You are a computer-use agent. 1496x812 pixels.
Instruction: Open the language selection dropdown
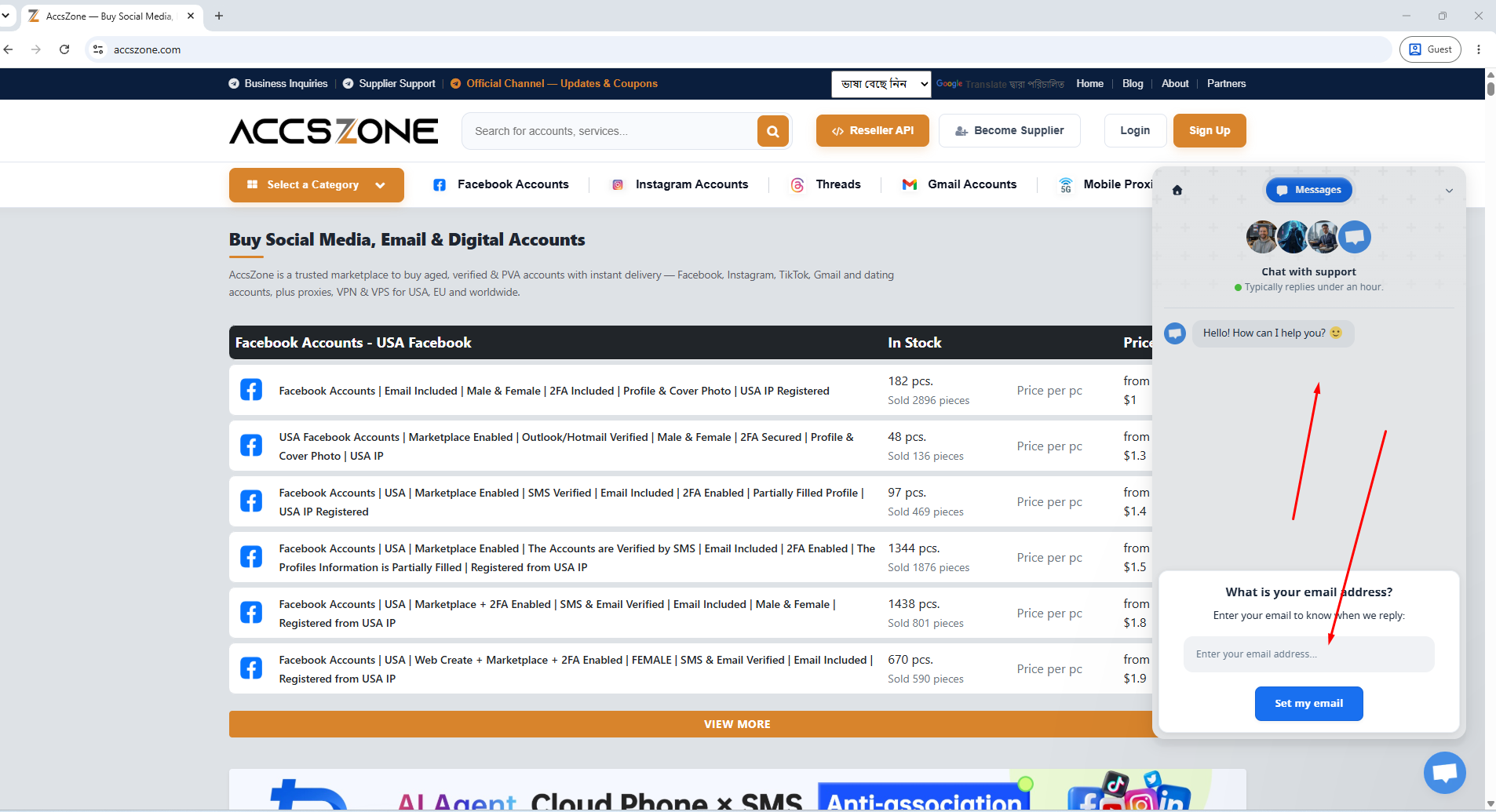[881, 84]
